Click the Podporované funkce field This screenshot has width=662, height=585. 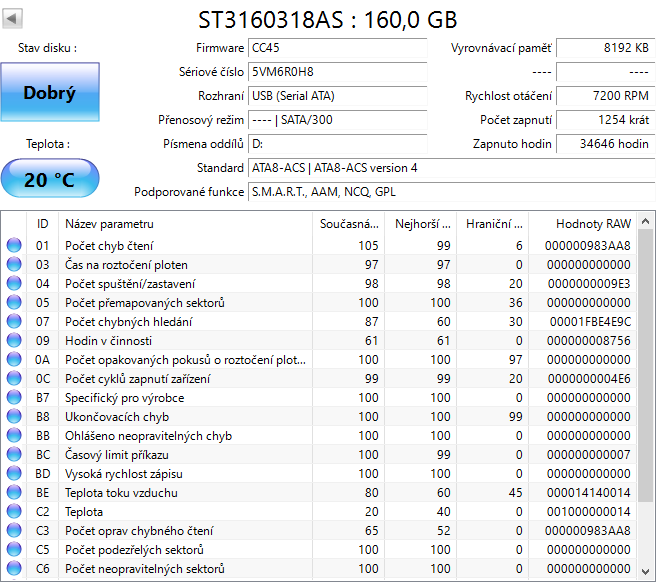451,192
